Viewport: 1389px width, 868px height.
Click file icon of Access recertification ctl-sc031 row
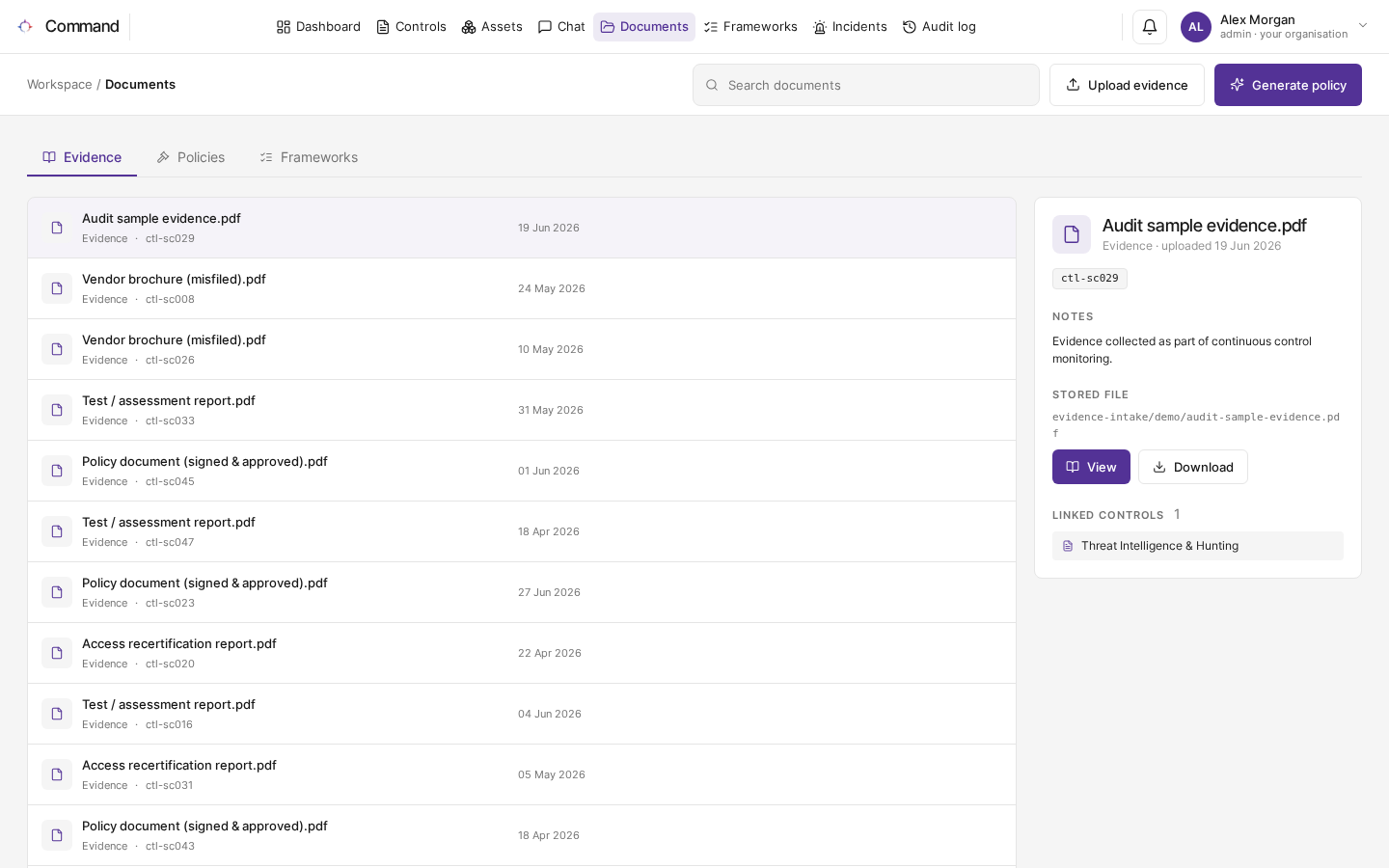coord(57,774)
